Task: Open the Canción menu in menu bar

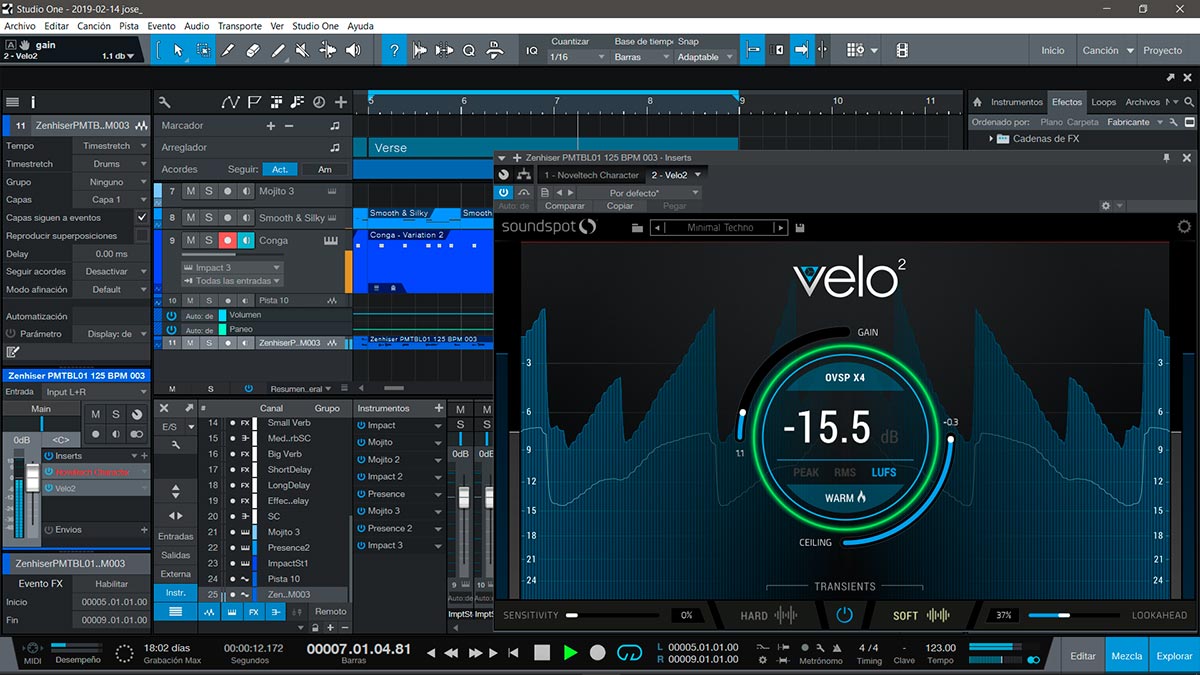Action: click(x=94, y=26)
